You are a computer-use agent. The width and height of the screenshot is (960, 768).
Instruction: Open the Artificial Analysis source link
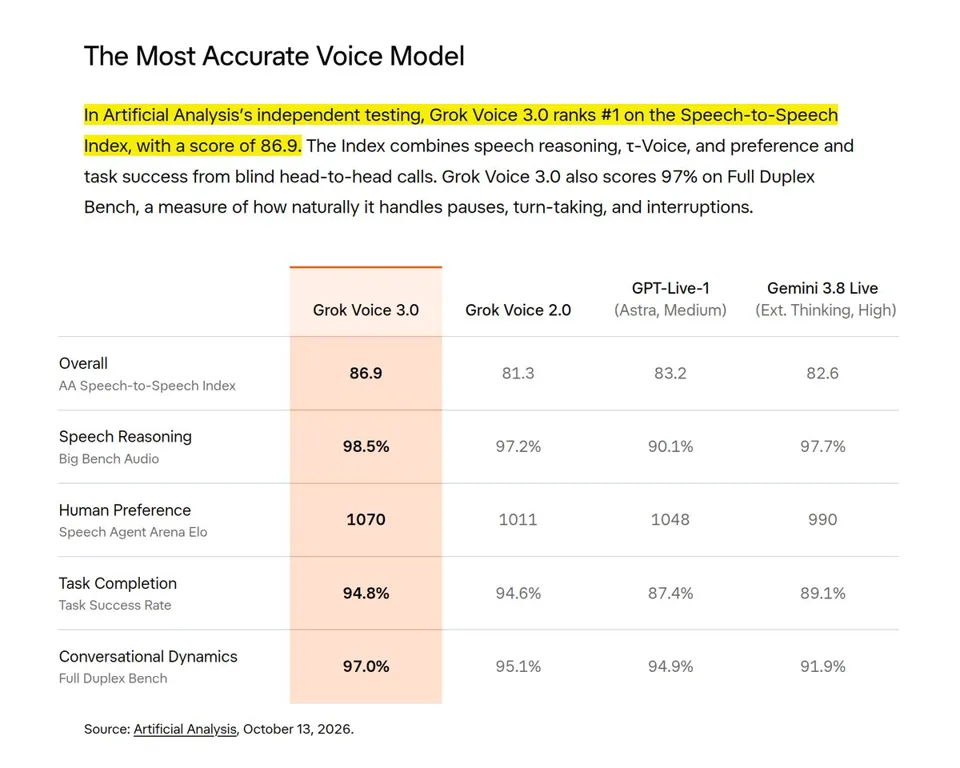point(185,729)
